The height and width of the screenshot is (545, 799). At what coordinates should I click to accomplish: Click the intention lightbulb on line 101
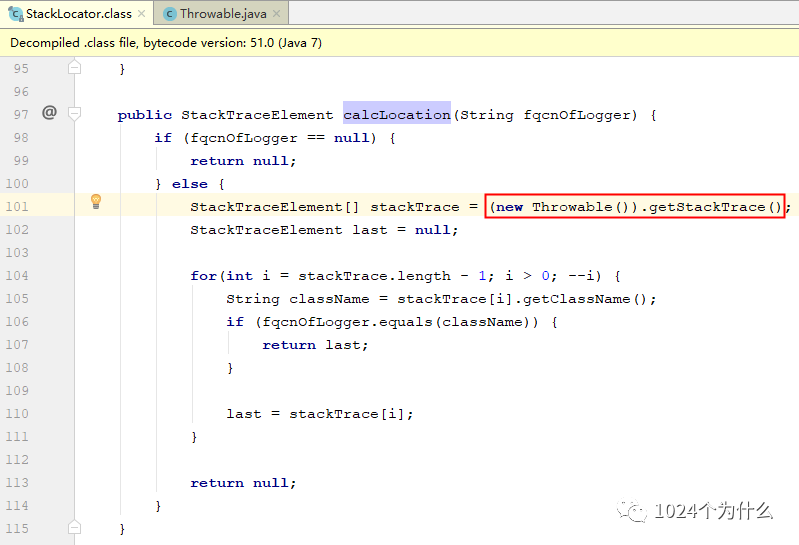(96, 202)
